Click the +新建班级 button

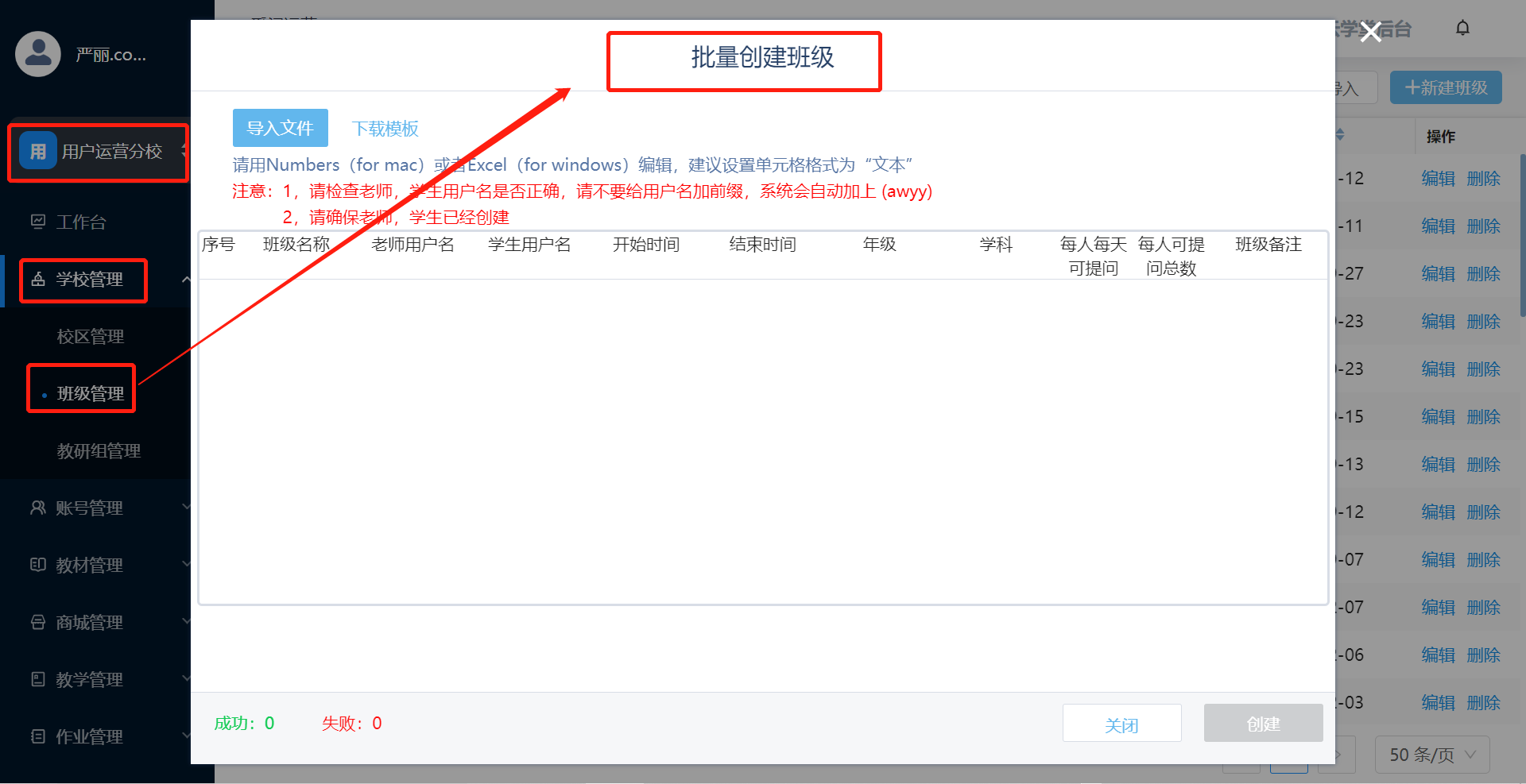(x=1446, y=87)
